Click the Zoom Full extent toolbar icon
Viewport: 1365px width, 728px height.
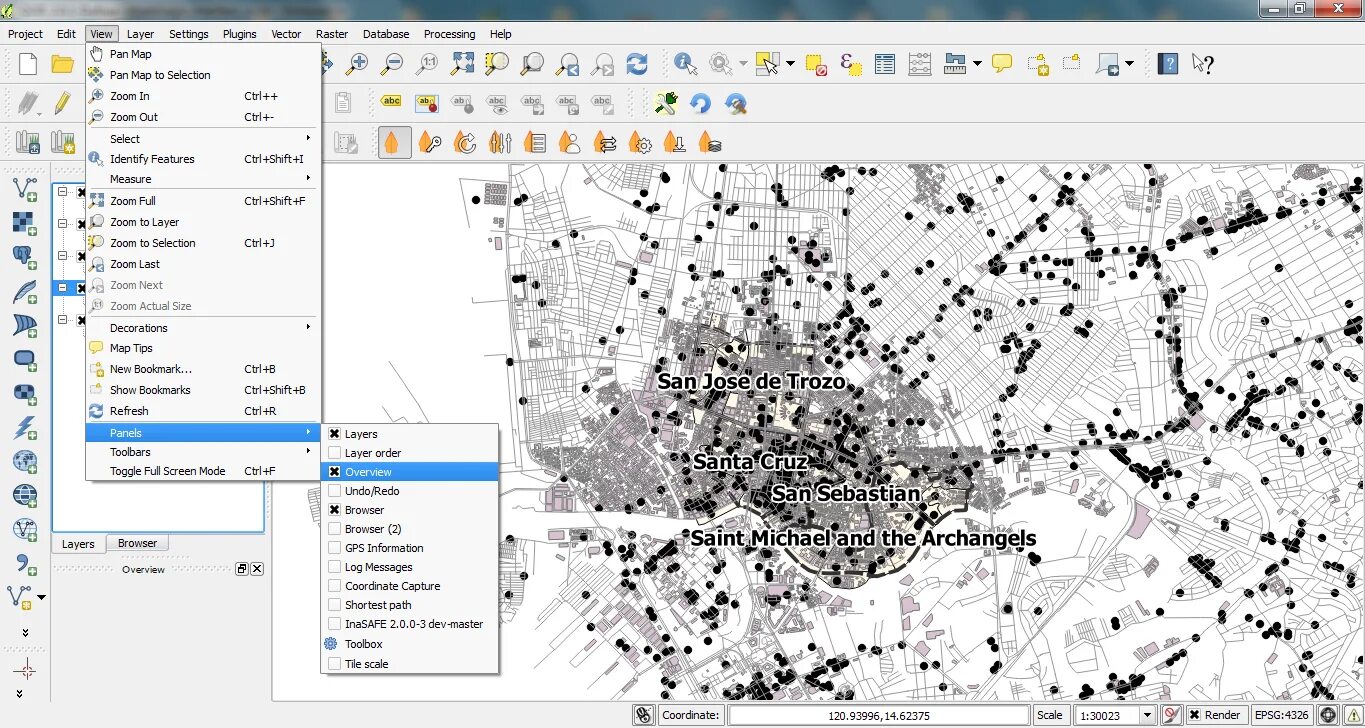point(462,64)
